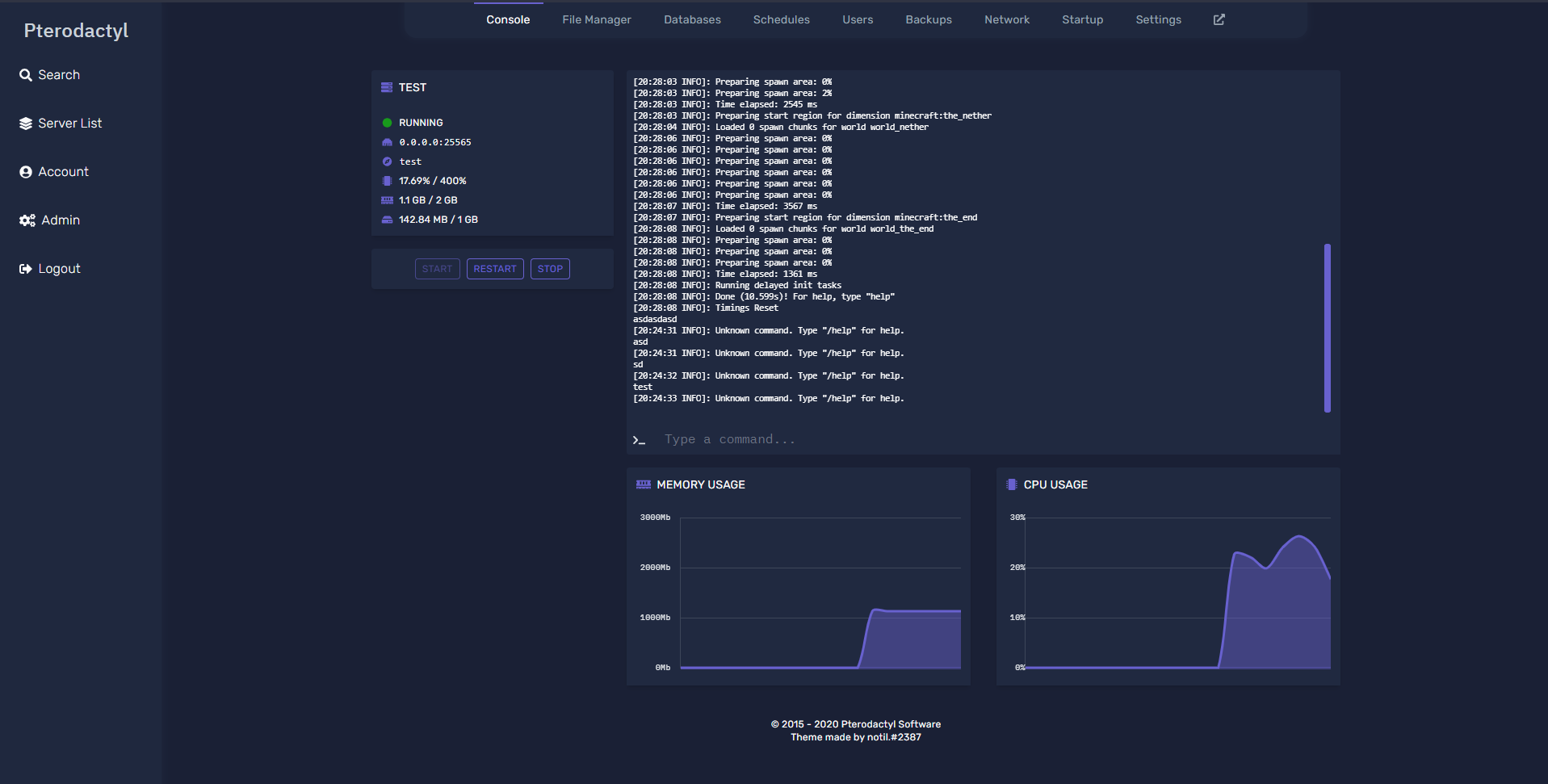Click the Server List stack icon

click(26, 124)
